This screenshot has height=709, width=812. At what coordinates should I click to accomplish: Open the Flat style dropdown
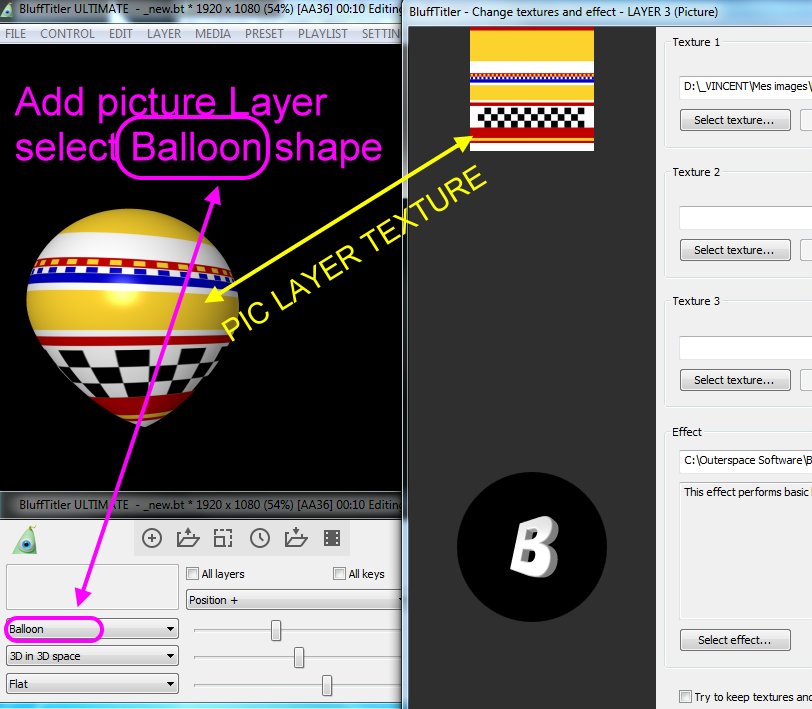click(92, 685)
